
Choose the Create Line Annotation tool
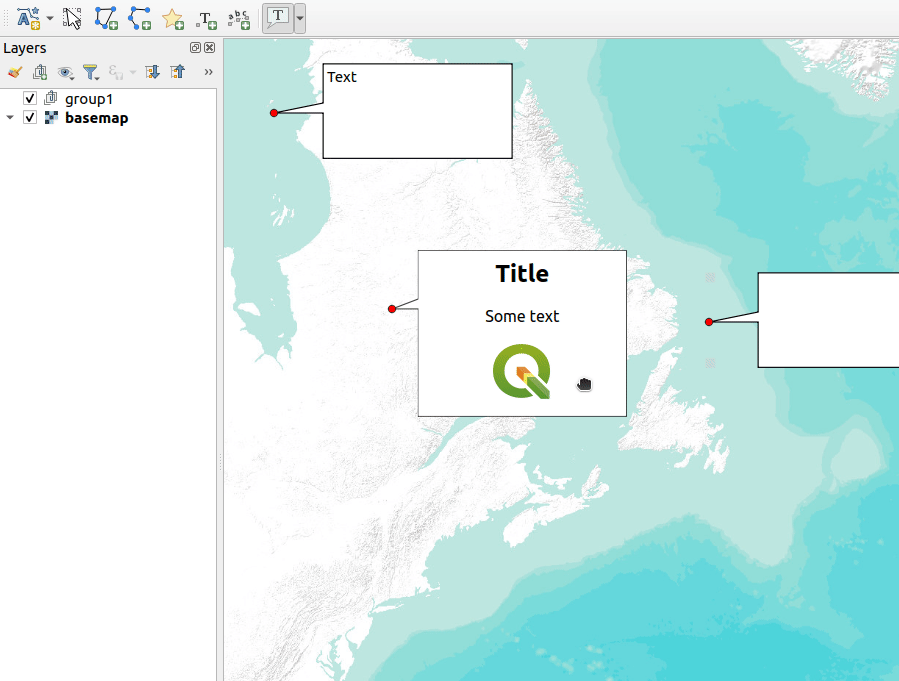[140, 18]
